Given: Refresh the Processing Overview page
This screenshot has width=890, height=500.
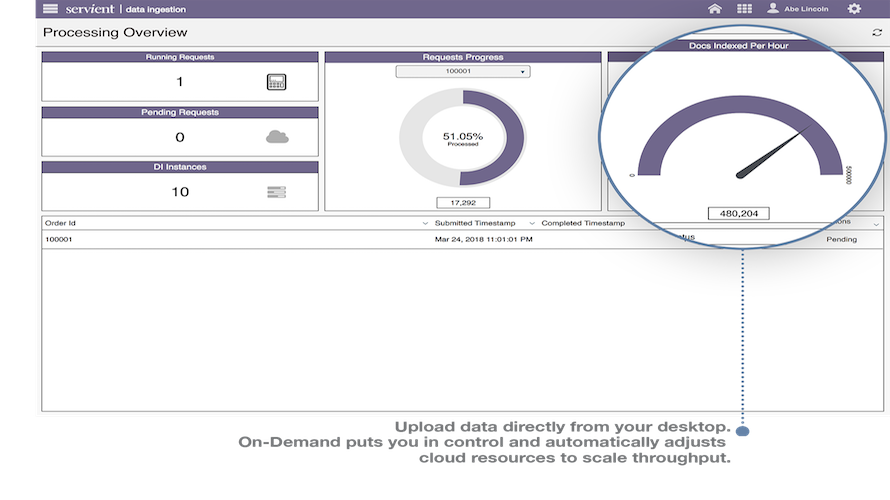Looking at the screenshot, I should (877, 32).
